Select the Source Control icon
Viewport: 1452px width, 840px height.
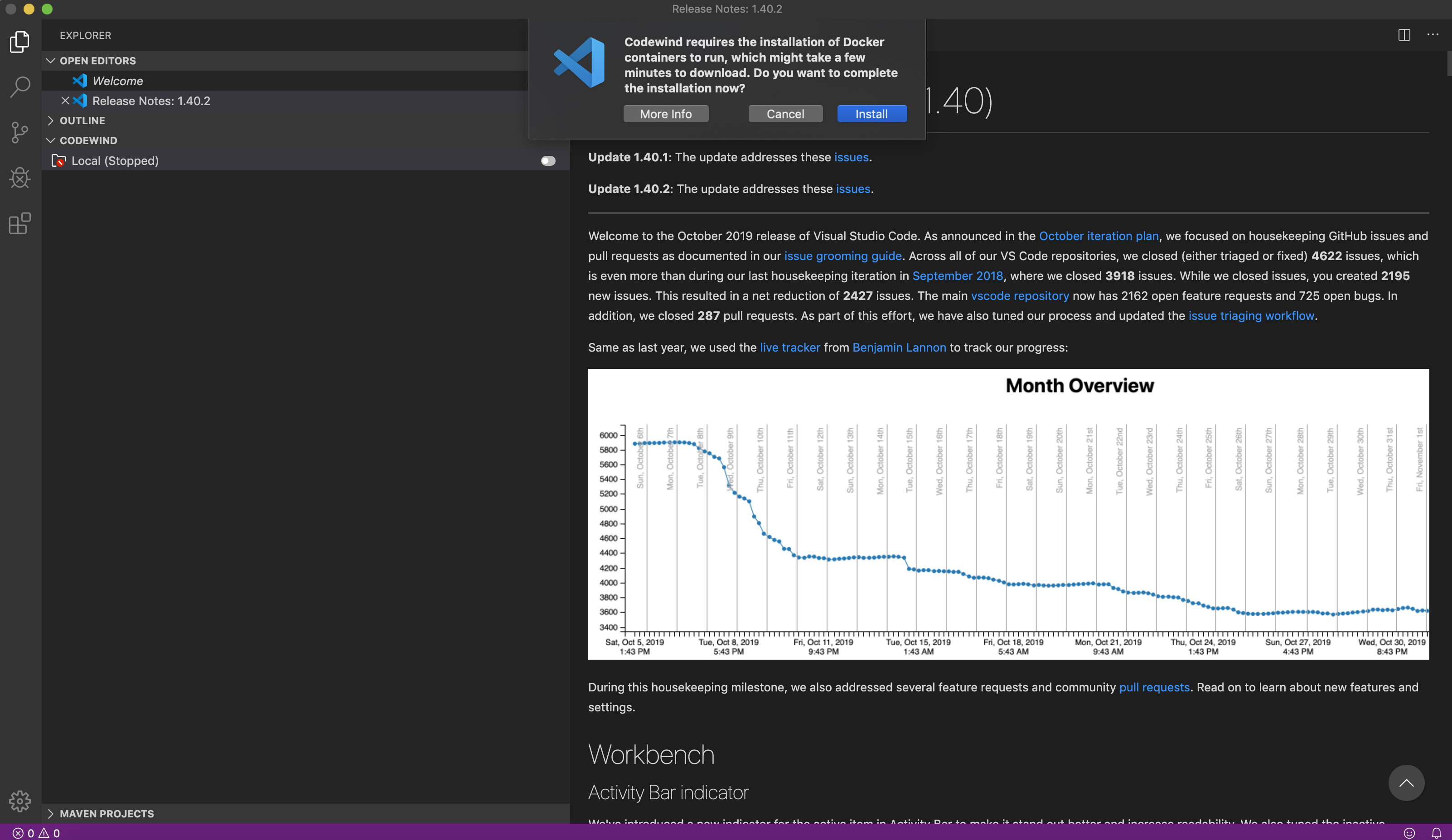[19, 132]
